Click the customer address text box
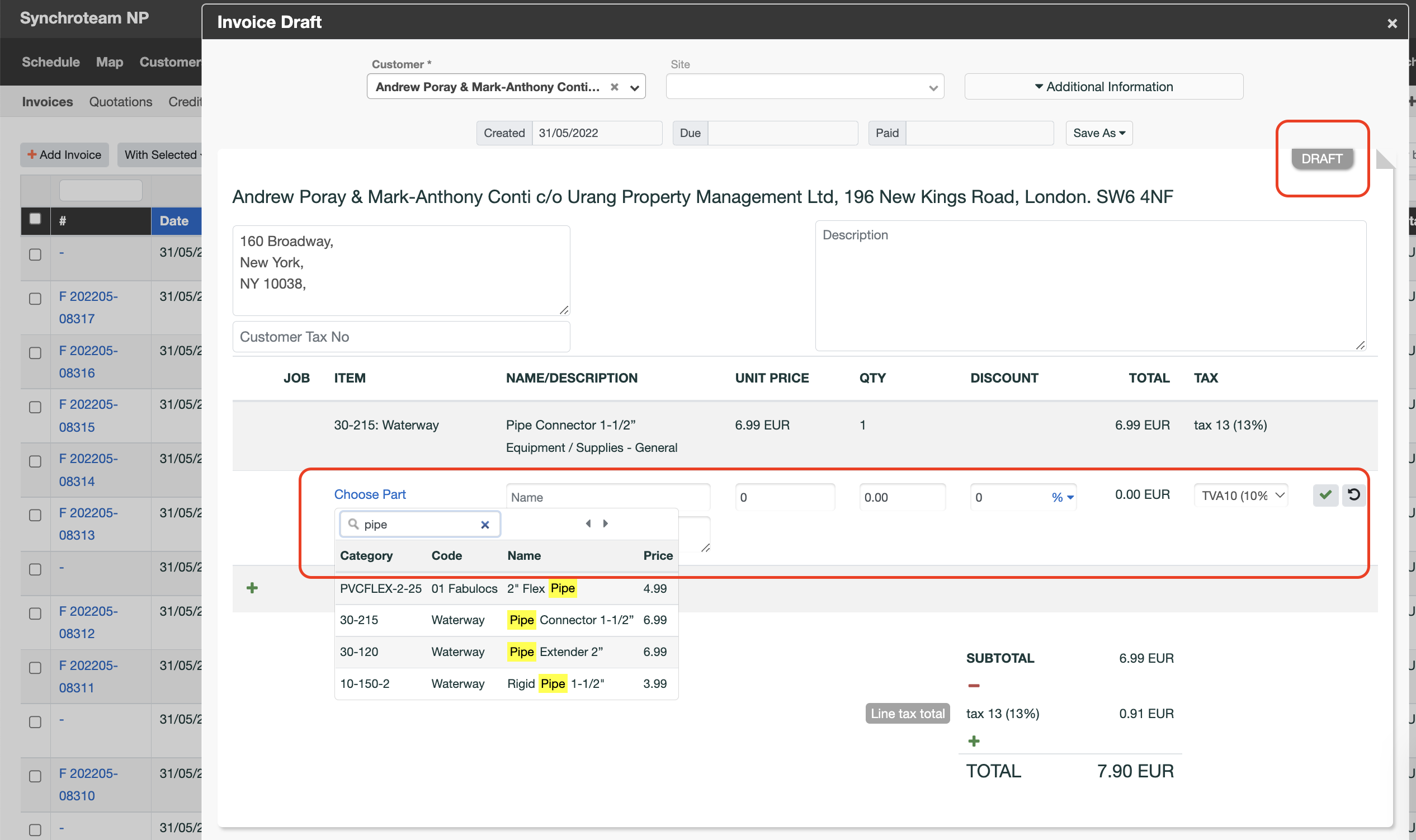1416x840 pixels. click(x=400, y=271)
